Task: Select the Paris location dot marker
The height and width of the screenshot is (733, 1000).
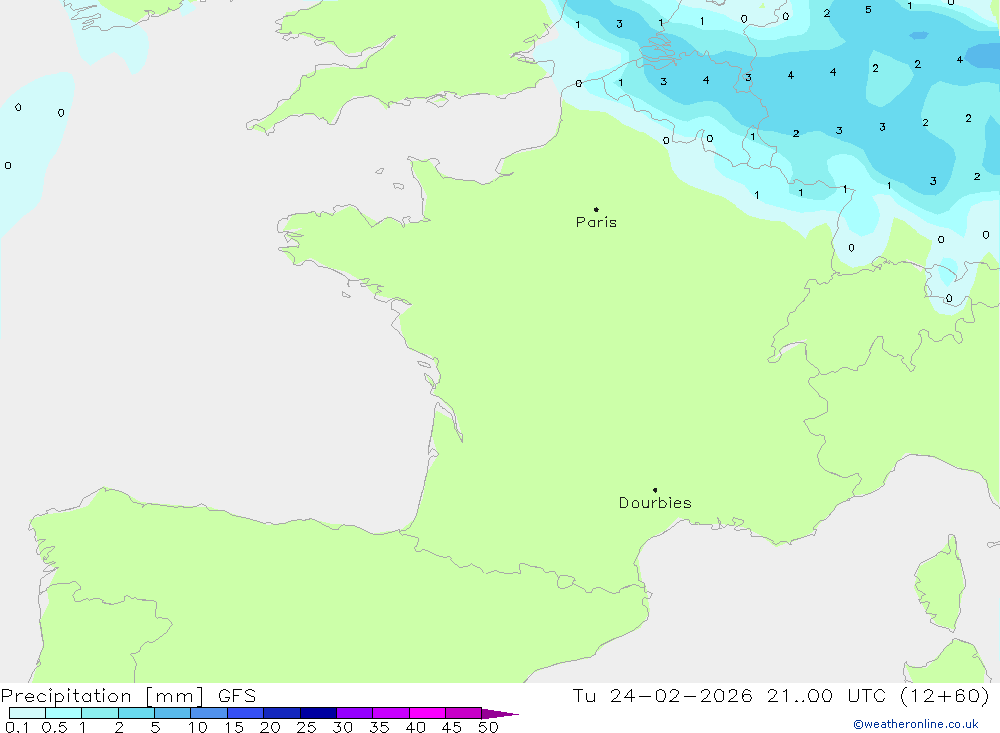Action: tap(596, 209)
